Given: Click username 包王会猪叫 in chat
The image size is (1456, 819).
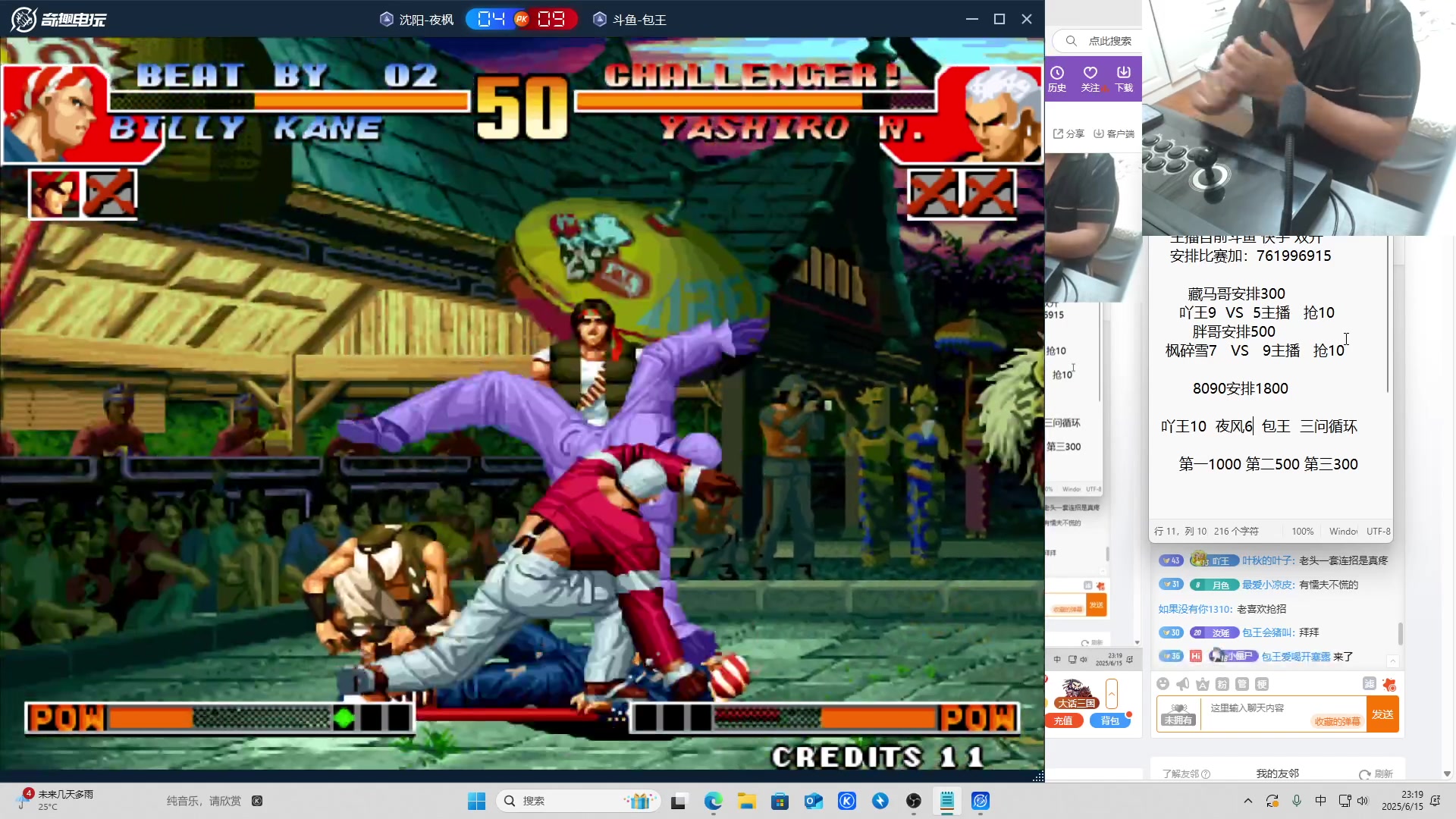Looking at the screenshot, I should pyautogui.click(x=1266, y=632).
